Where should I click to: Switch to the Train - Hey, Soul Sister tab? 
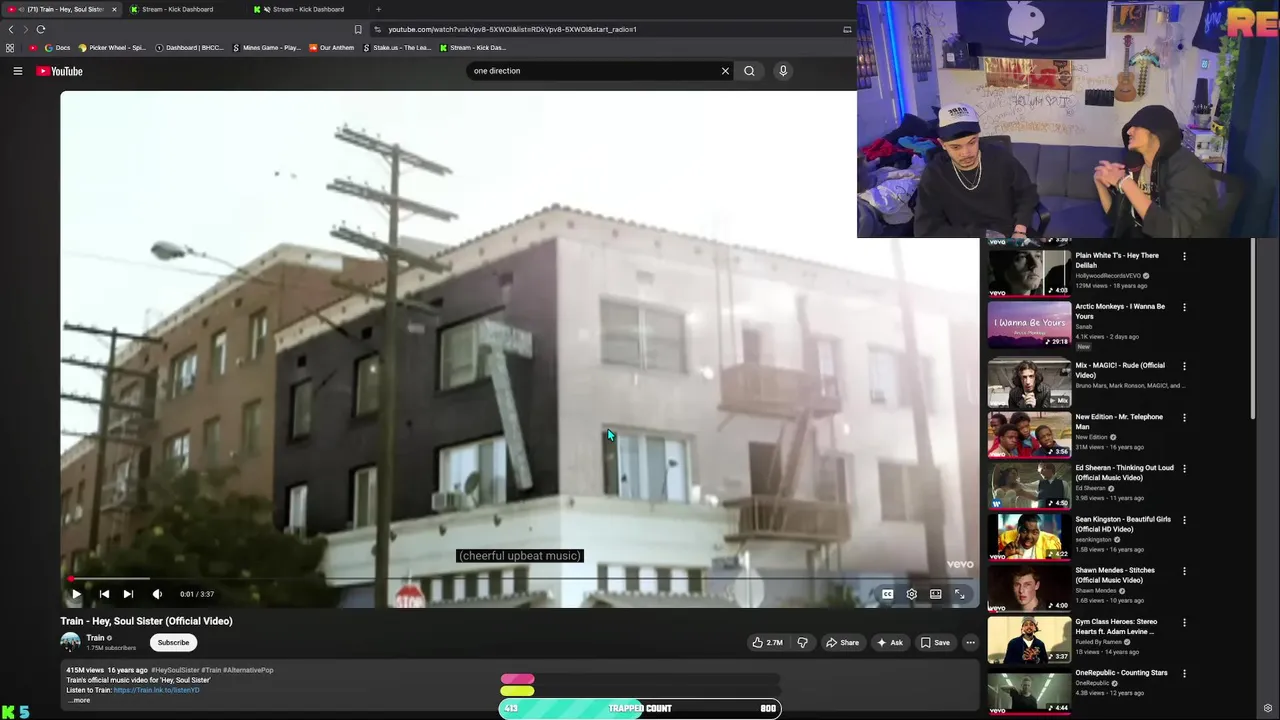pyautogui.click(x=60, y=9)
